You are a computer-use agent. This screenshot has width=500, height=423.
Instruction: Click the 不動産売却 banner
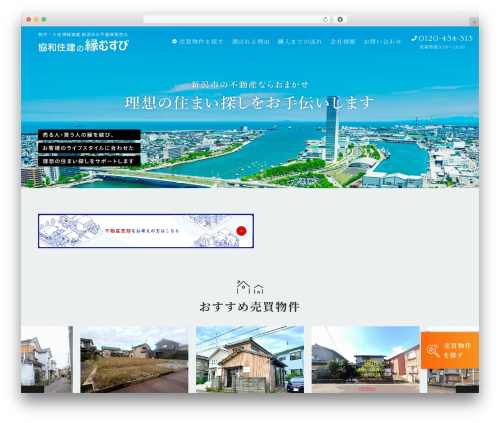[146, 231]
